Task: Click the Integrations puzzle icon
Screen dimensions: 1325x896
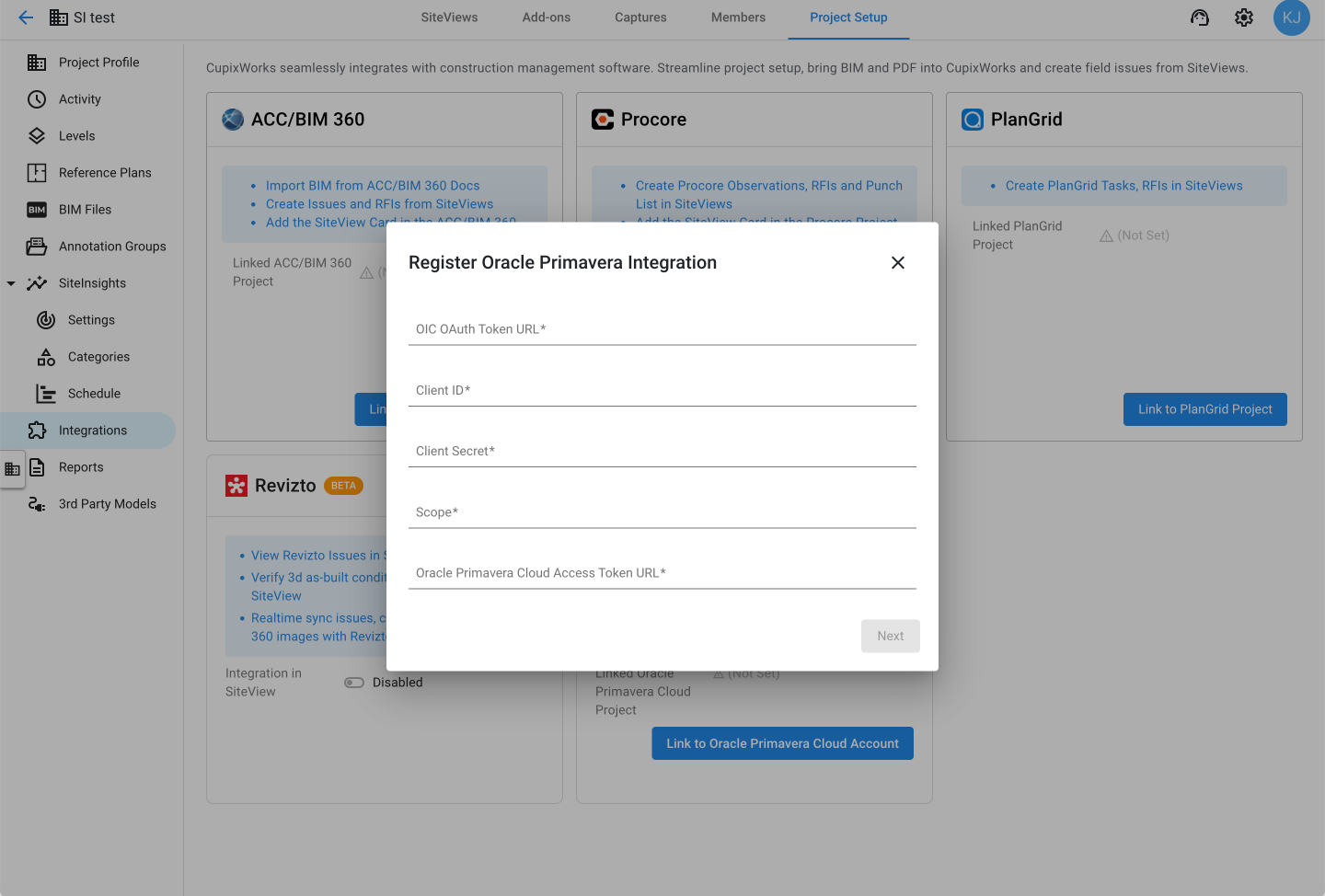Action: point(37,431)
